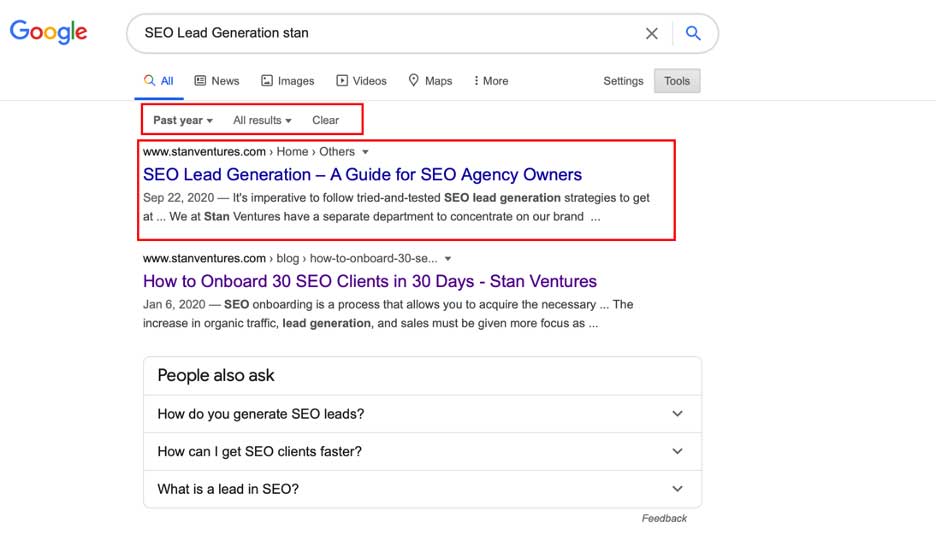
Task: Open the Past year time filter dropdown
Action: (x=183, y=120)
